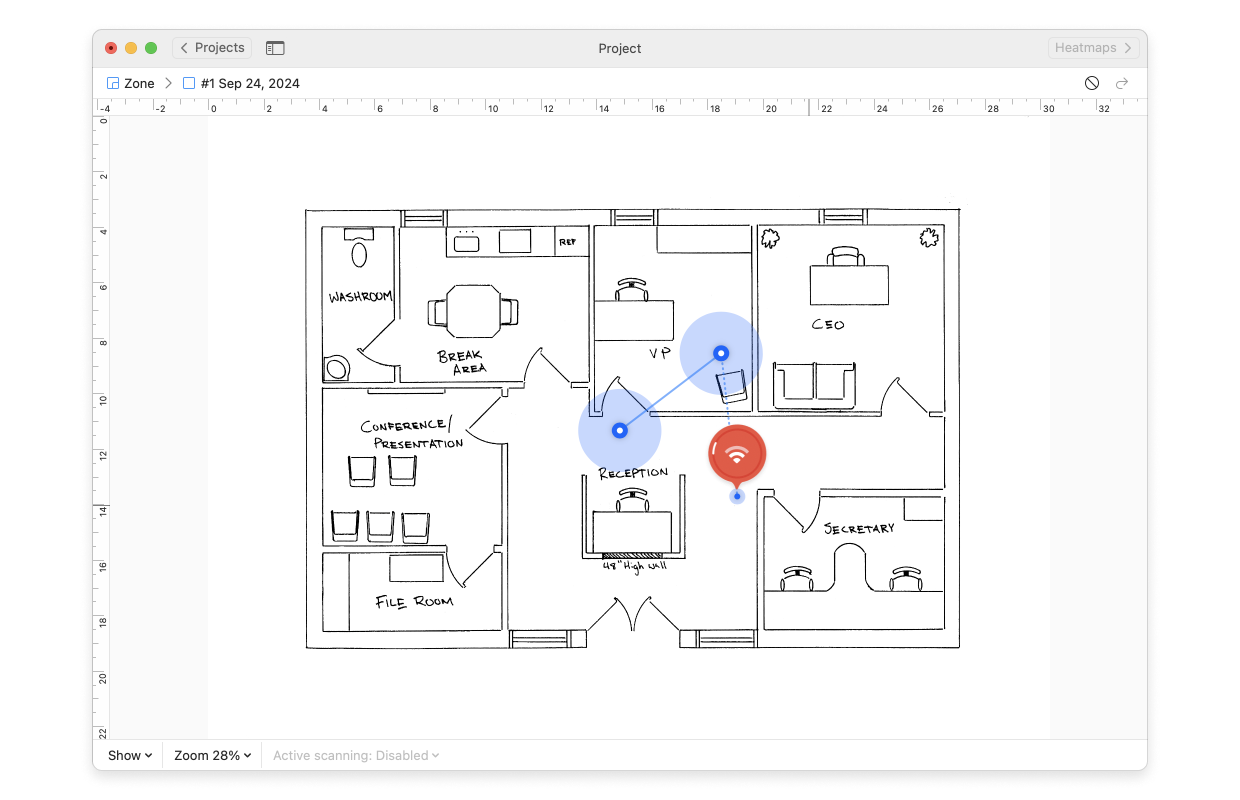Image resolution: width=1240 pixels, height=800 pixels.
Task: Click small blue dot below Wi-Fi pin
Action: pyautogui.click(x=737, y=496)
